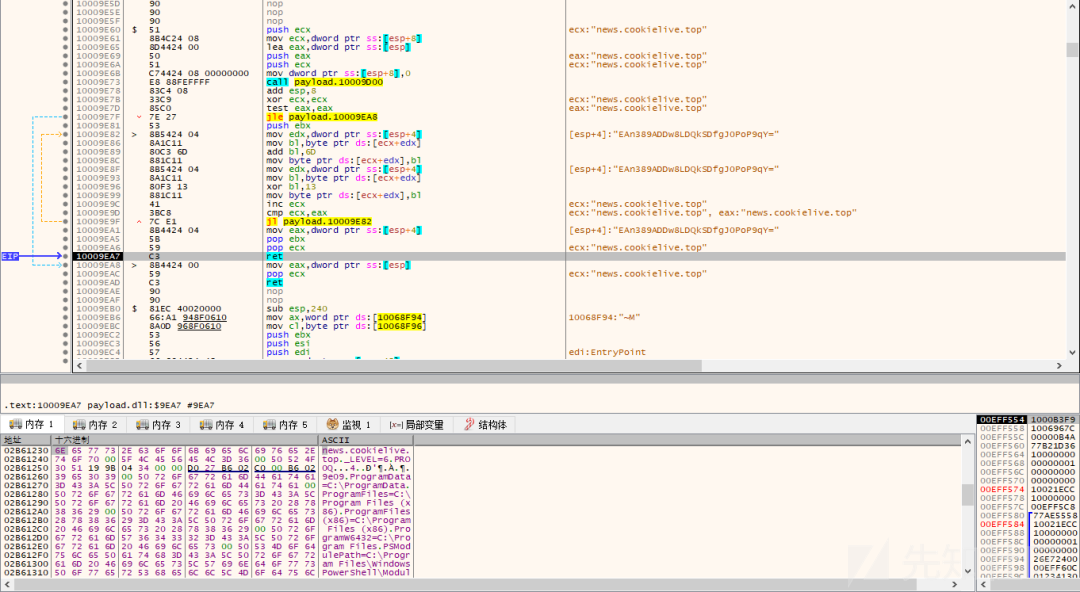The width and height of the screenshot is (1080, 592).
Task: Toggle breakpoint dot at address 10009EB0
Action: 65,308
